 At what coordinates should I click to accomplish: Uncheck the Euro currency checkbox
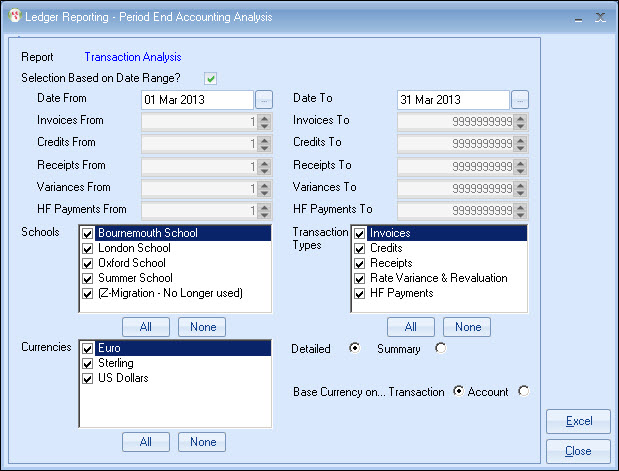click(89, 349)
